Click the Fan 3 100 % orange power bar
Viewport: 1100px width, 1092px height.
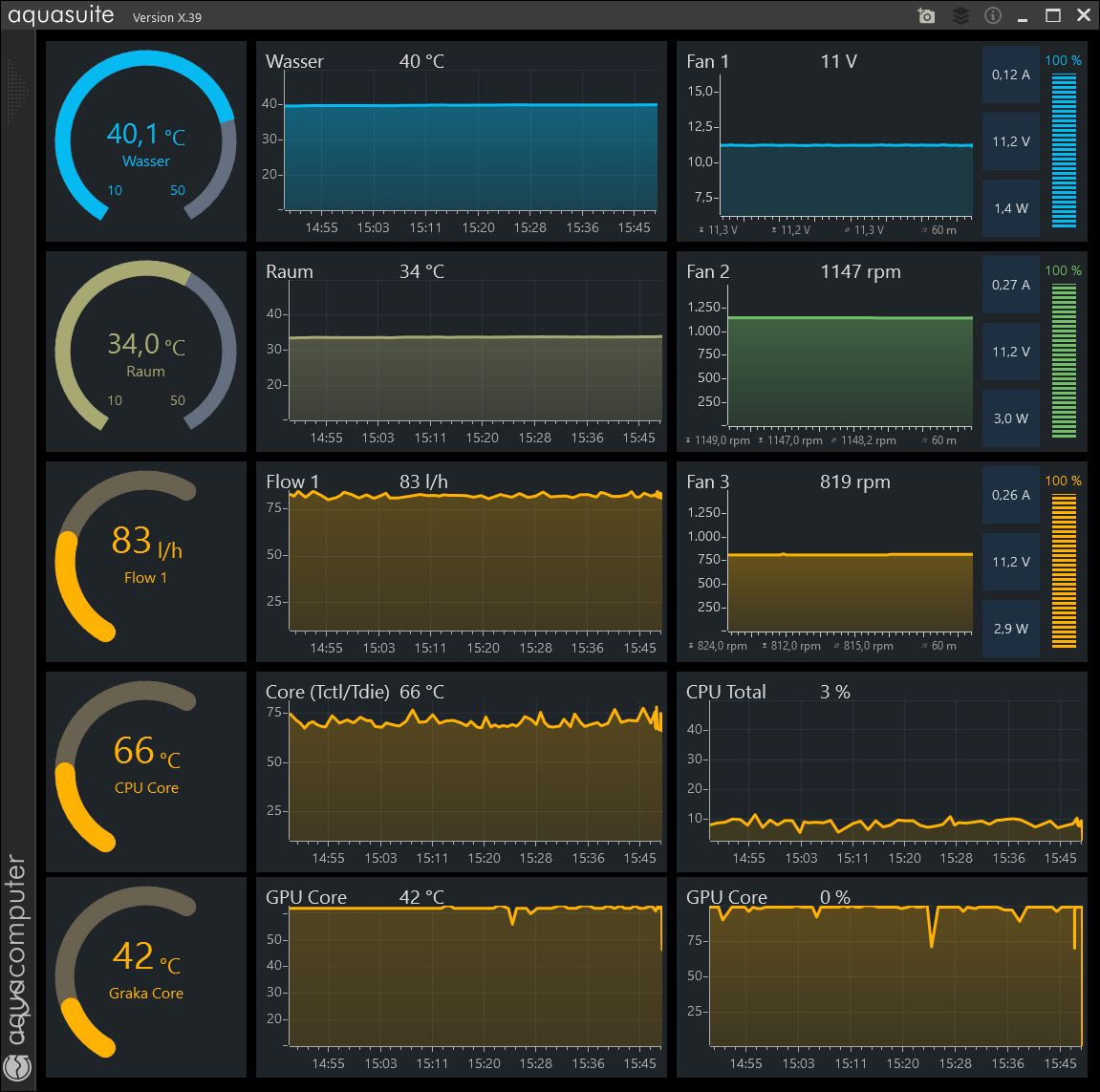coord(1064,570)
